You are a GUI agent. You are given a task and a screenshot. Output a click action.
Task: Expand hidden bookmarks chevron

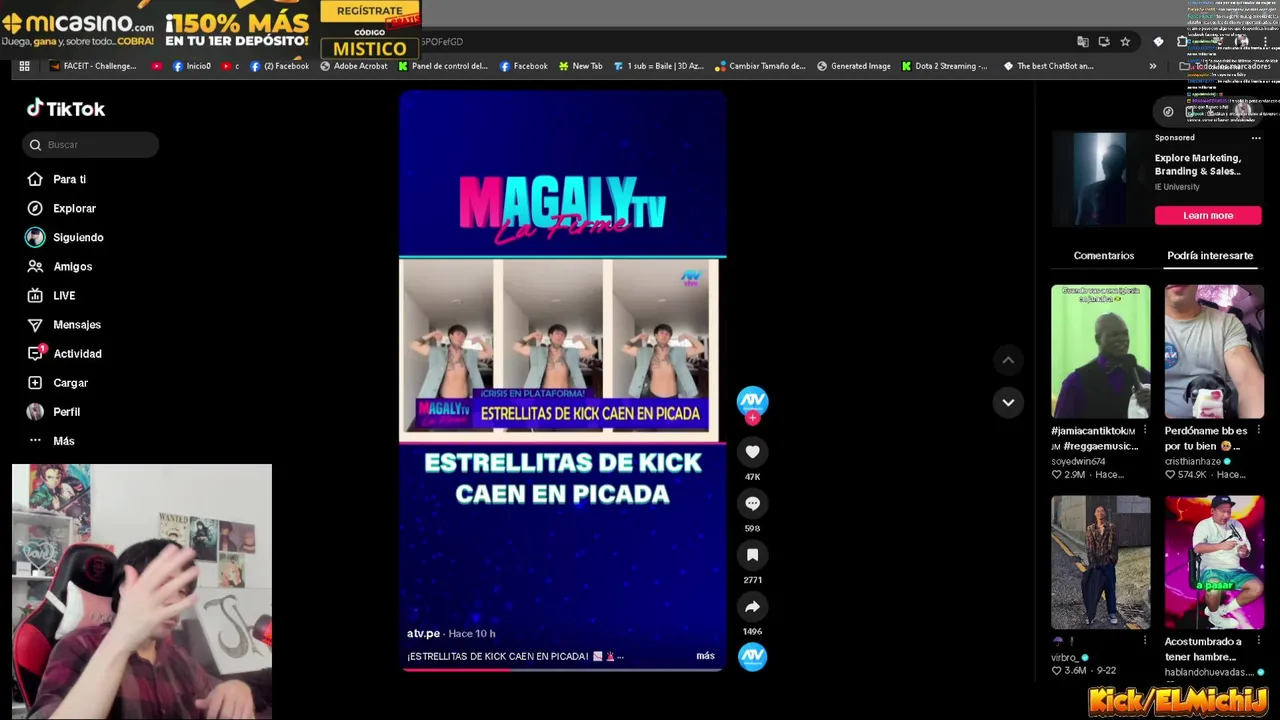[1152, 66]
